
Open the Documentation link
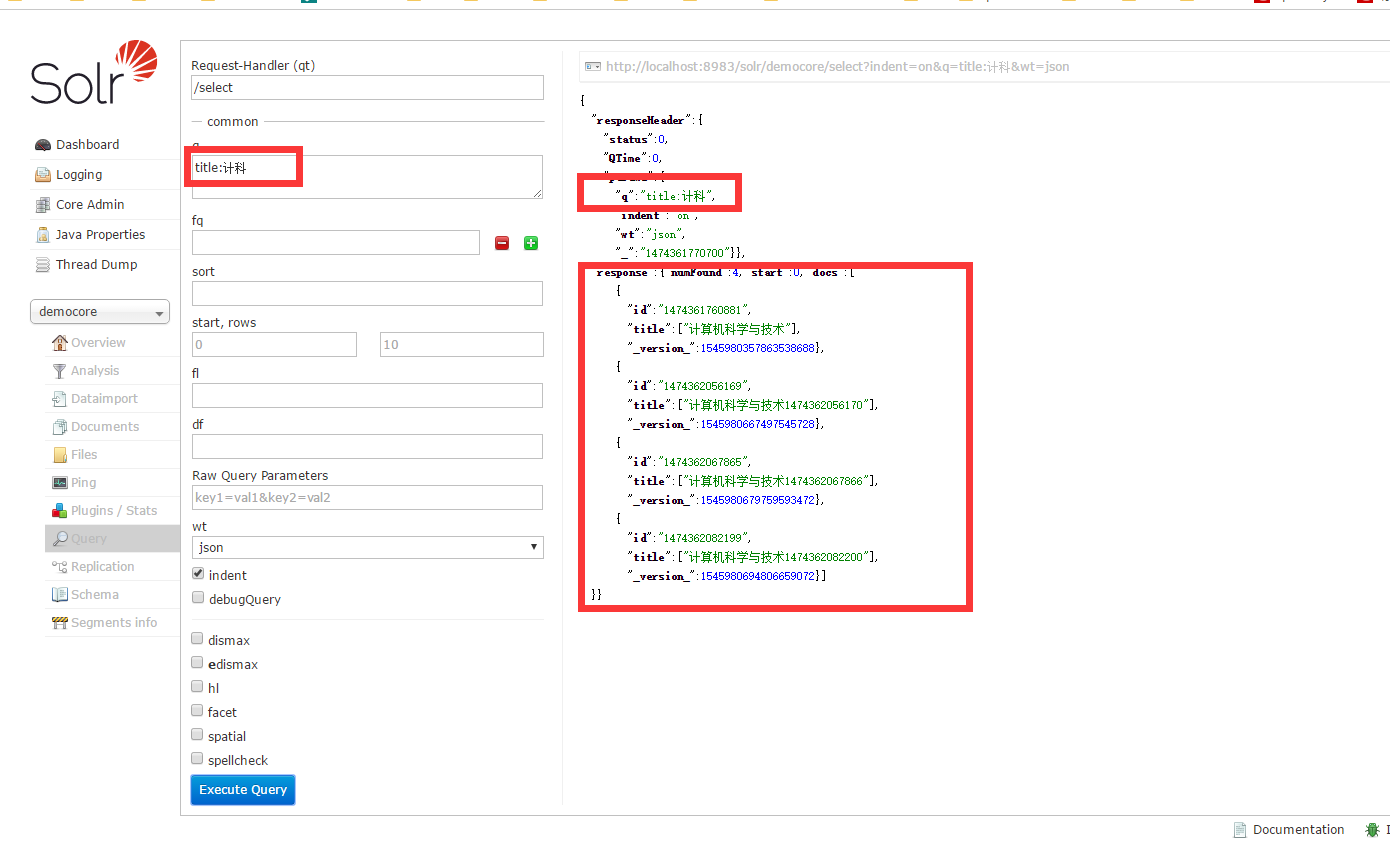coord(1298,830)
